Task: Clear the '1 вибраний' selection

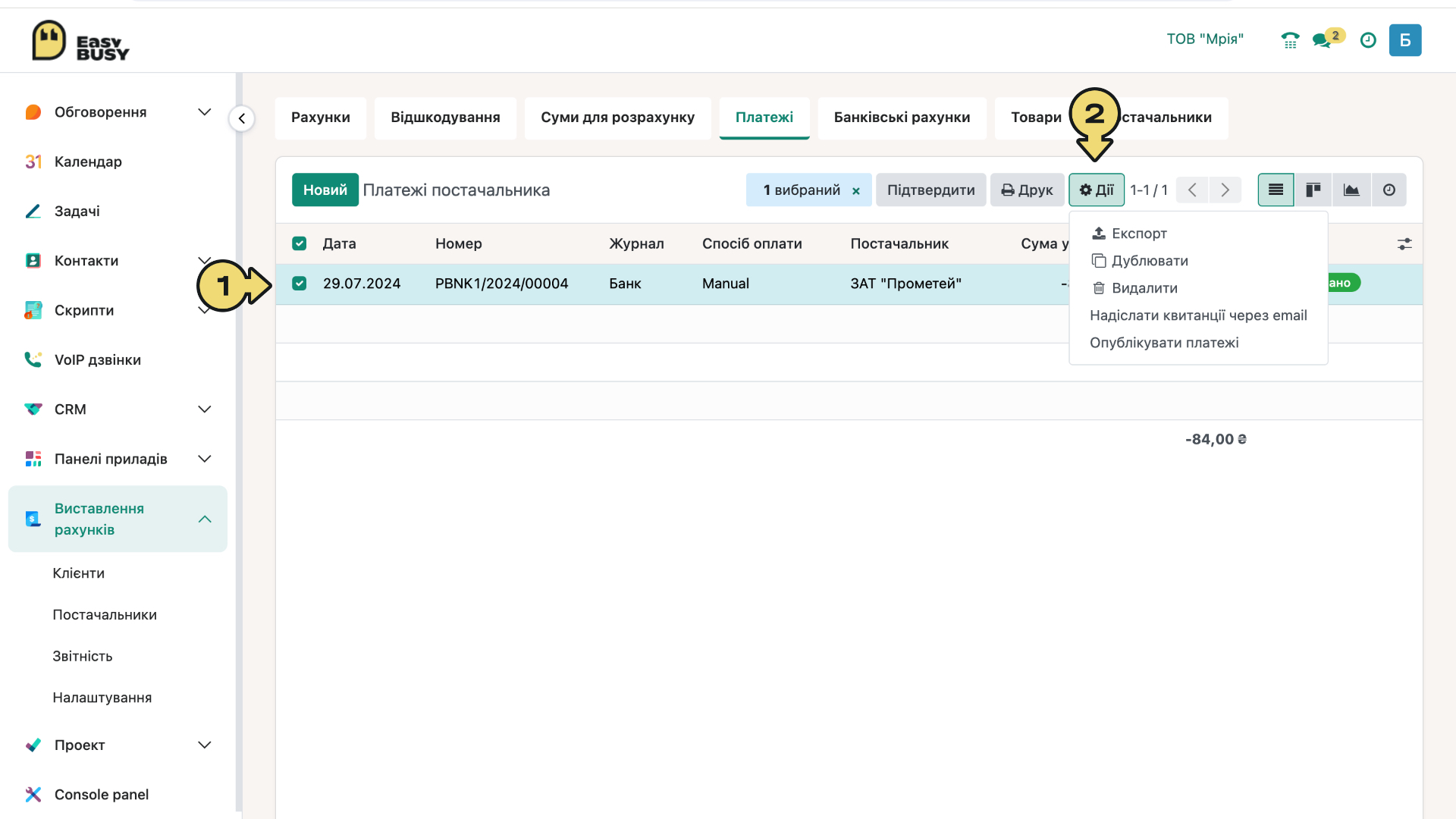Action: point(856,191)
